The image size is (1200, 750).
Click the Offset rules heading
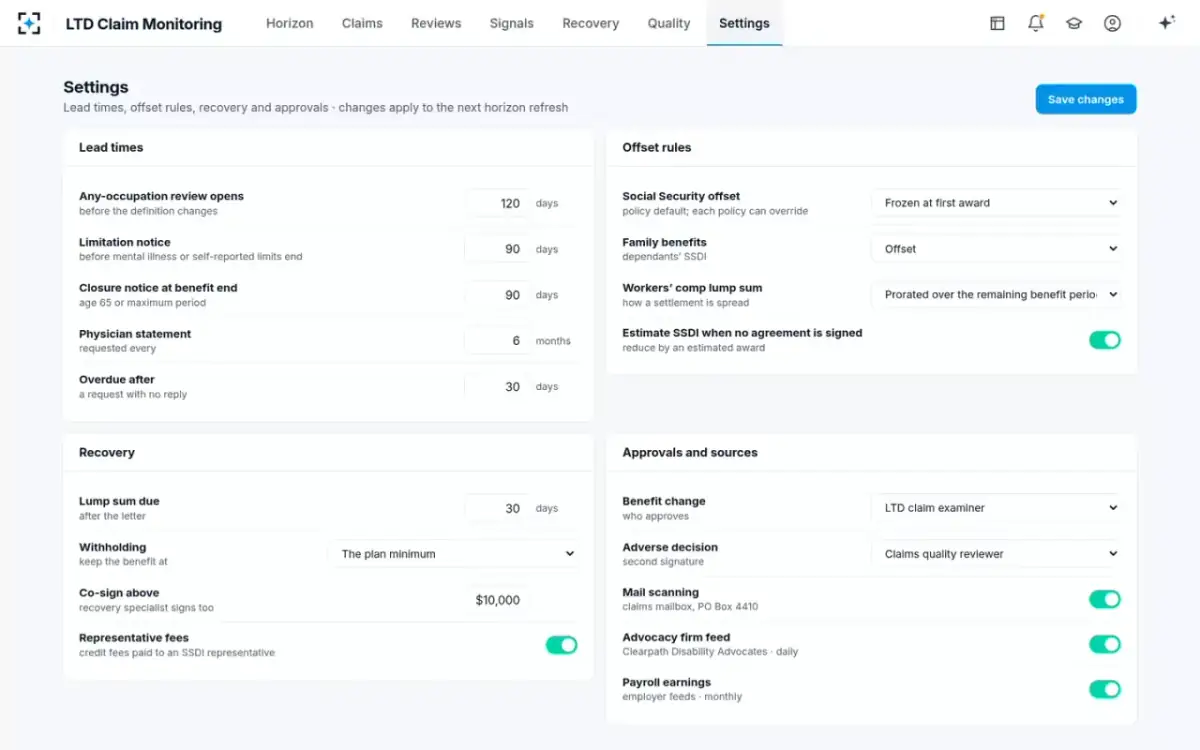657,147
